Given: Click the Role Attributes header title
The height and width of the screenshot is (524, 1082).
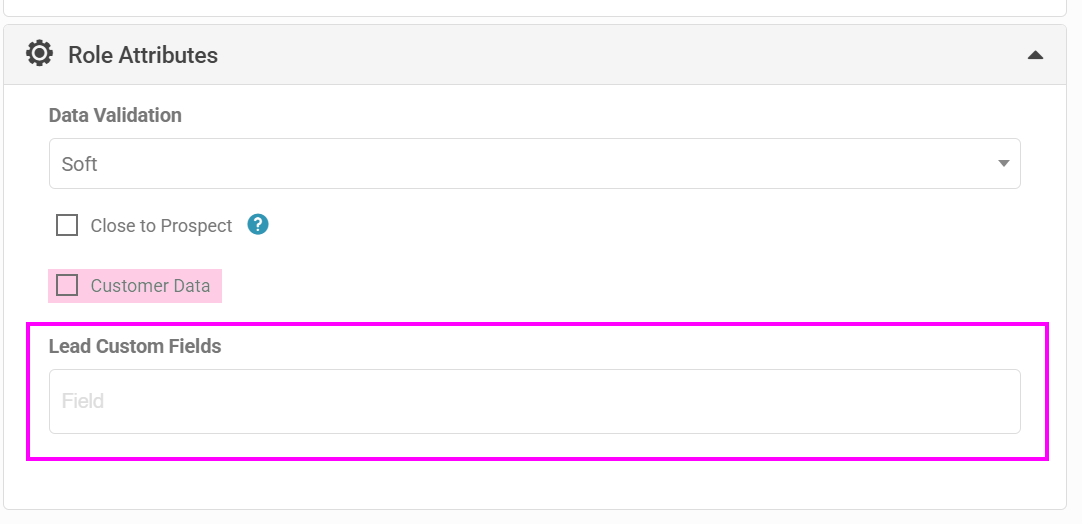Looking at the screenshot, I should coord(143,55).
